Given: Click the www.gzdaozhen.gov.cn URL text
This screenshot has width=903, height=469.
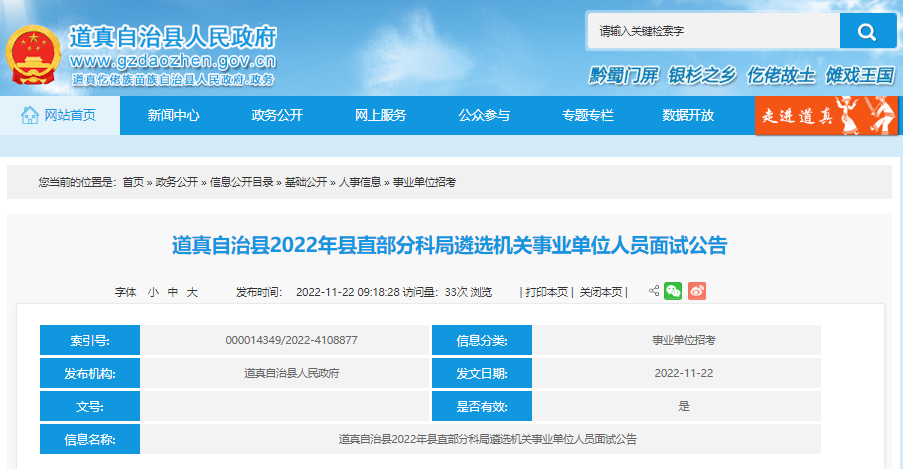Looking at the screenshot, I should (173, 60).
